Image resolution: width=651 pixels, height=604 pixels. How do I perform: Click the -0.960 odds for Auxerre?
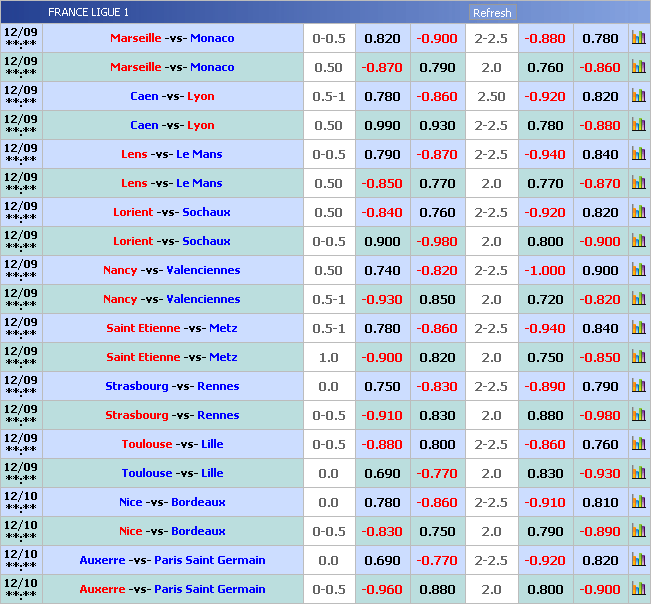tap(382, 589)
